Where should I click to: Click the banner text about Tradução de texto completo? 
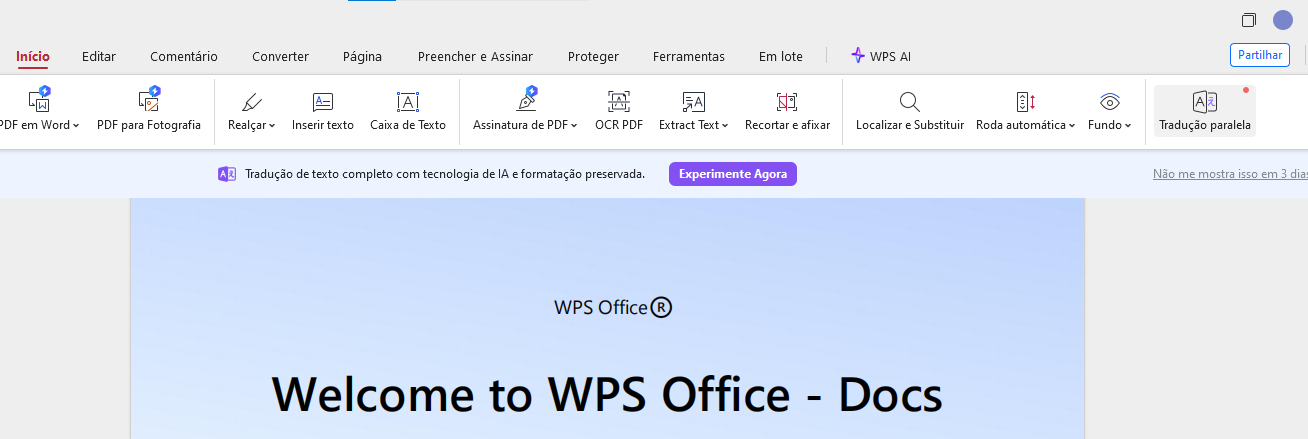pyautogui.click(x=445, y=174)
